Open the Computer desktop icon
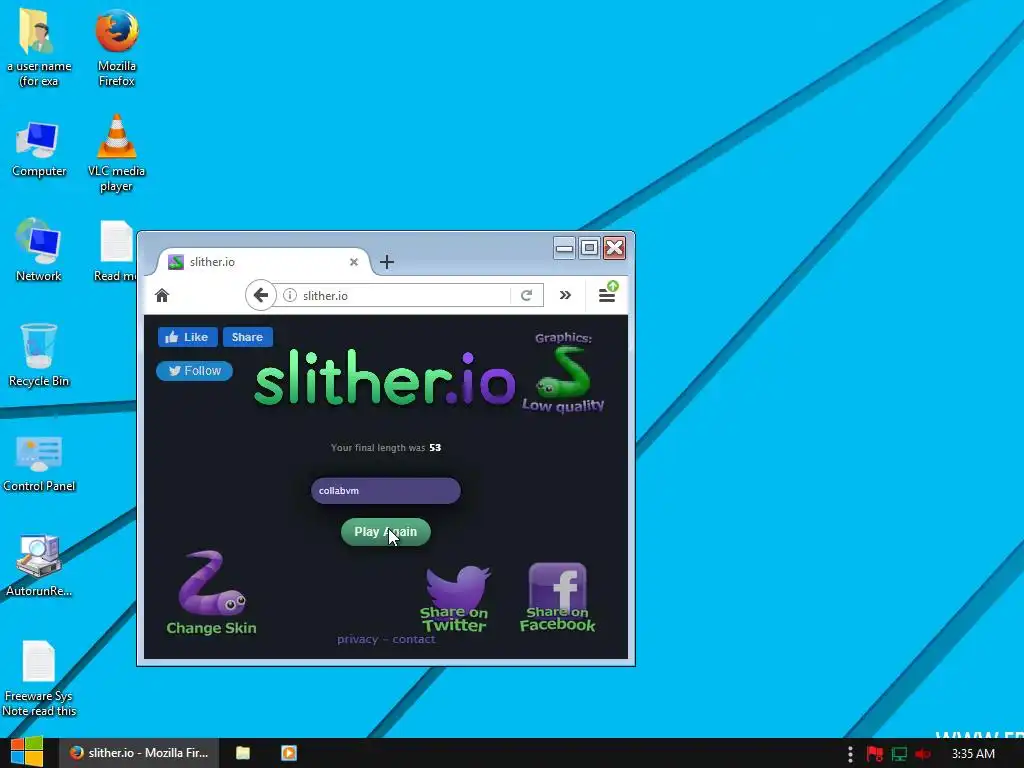 tap(39, 150)
